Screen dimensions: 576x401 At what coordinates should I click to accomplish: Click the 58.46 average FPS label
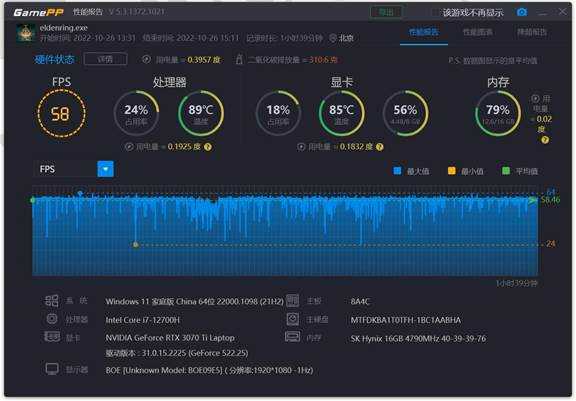pos(550,200)
